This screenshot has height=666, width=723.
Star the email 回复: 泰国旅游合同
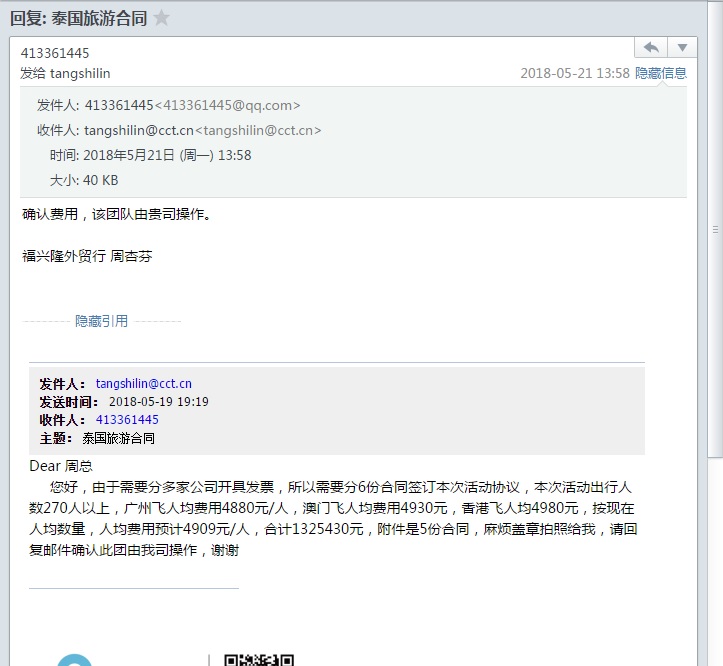(x=162, y=18)
